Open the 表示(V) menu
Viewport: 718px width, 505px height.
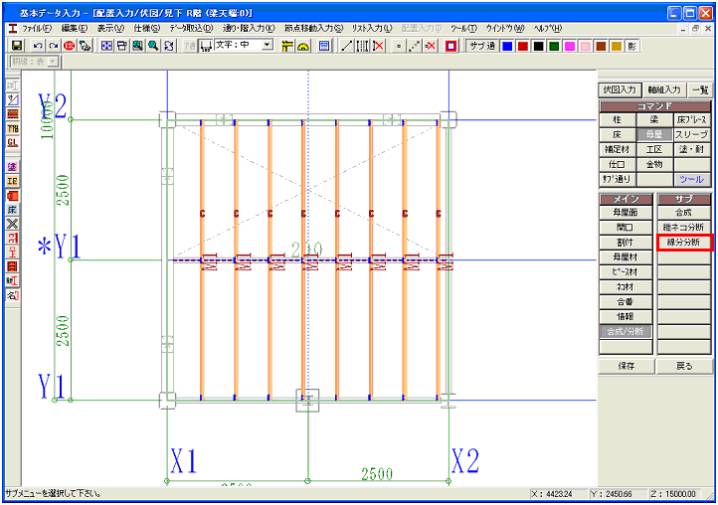110,28
